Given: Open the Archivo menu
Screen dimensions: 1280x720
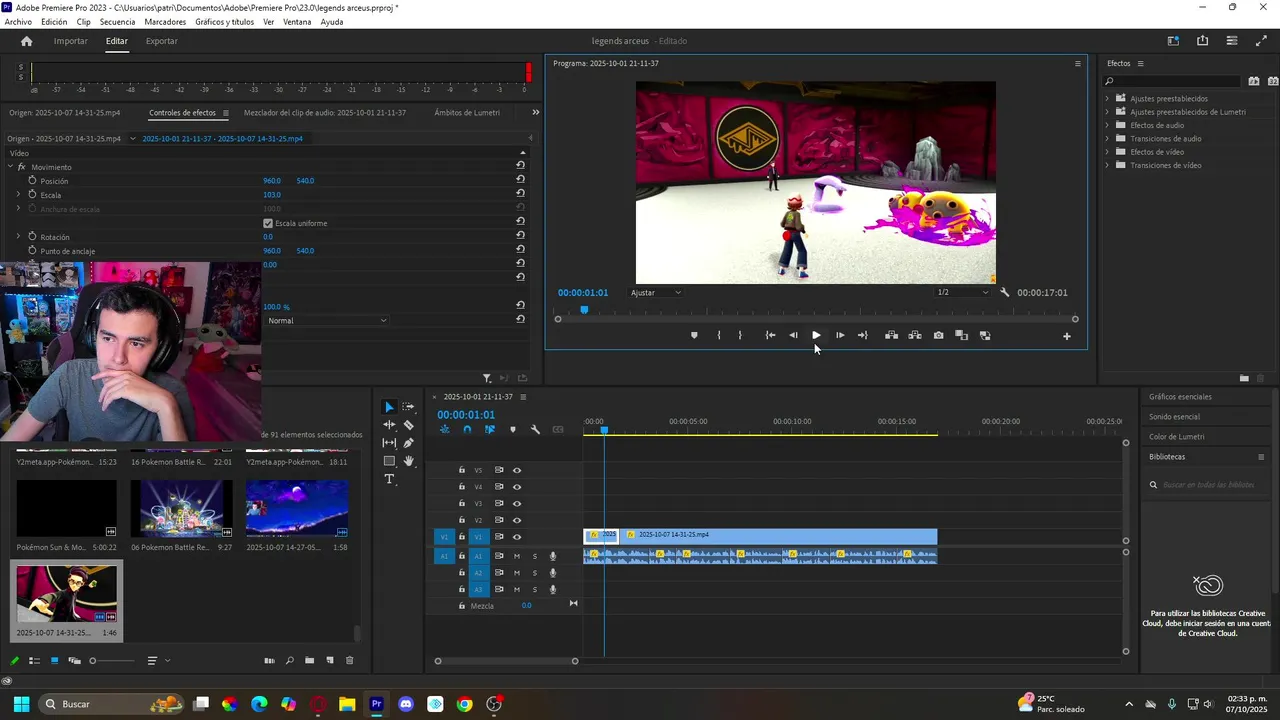Looking at the screenshot, I should point(18,22).
